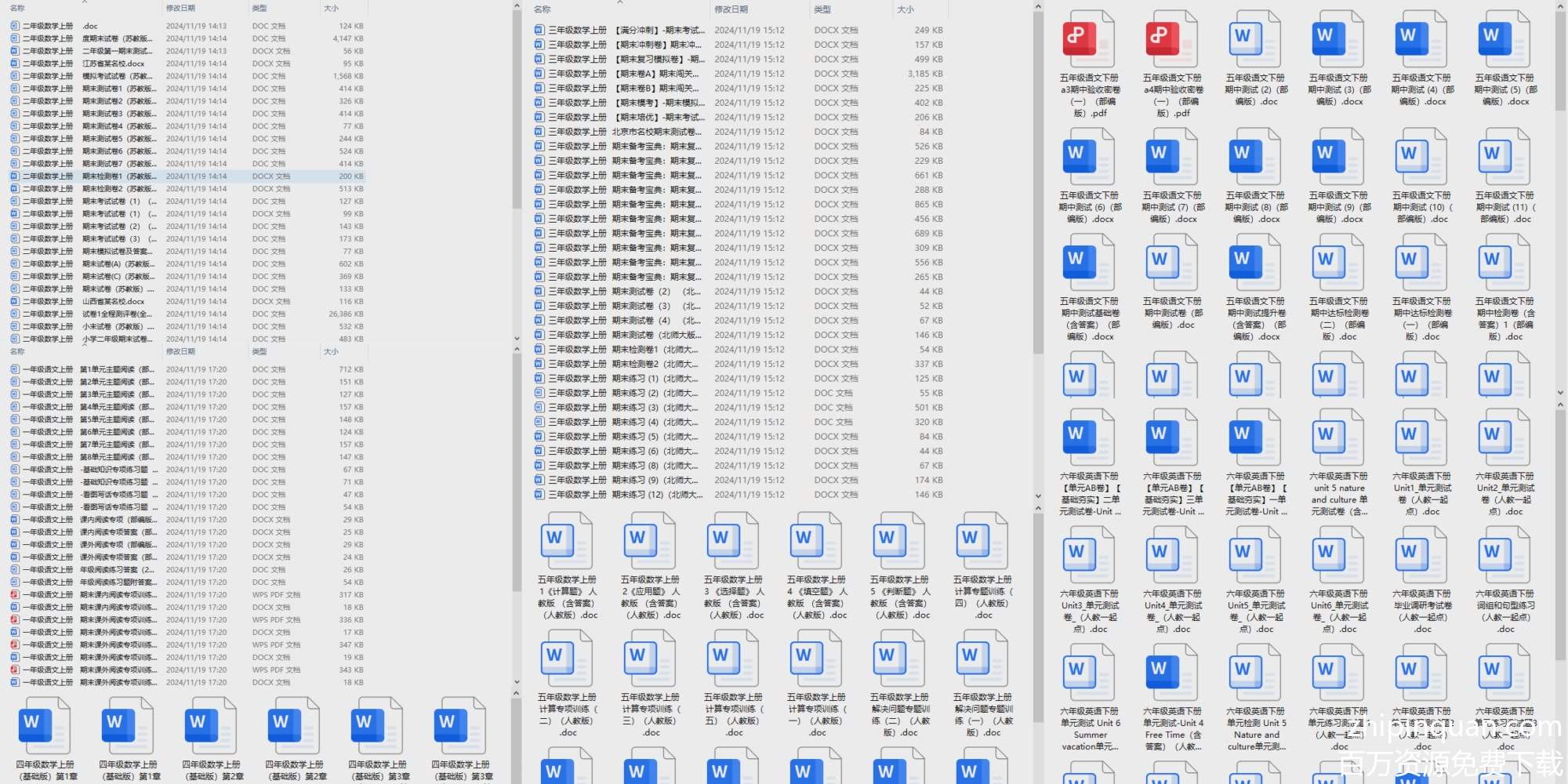Select 五年级语文下册 期中测试 (2) doc icon

1254,39
